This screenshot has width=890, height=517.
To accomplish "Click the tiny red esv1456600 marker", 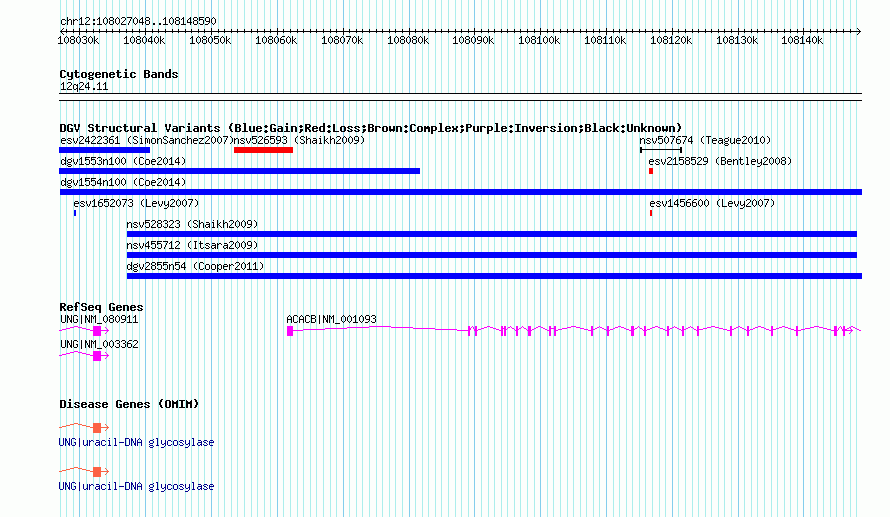I will [x=651, y=213].
